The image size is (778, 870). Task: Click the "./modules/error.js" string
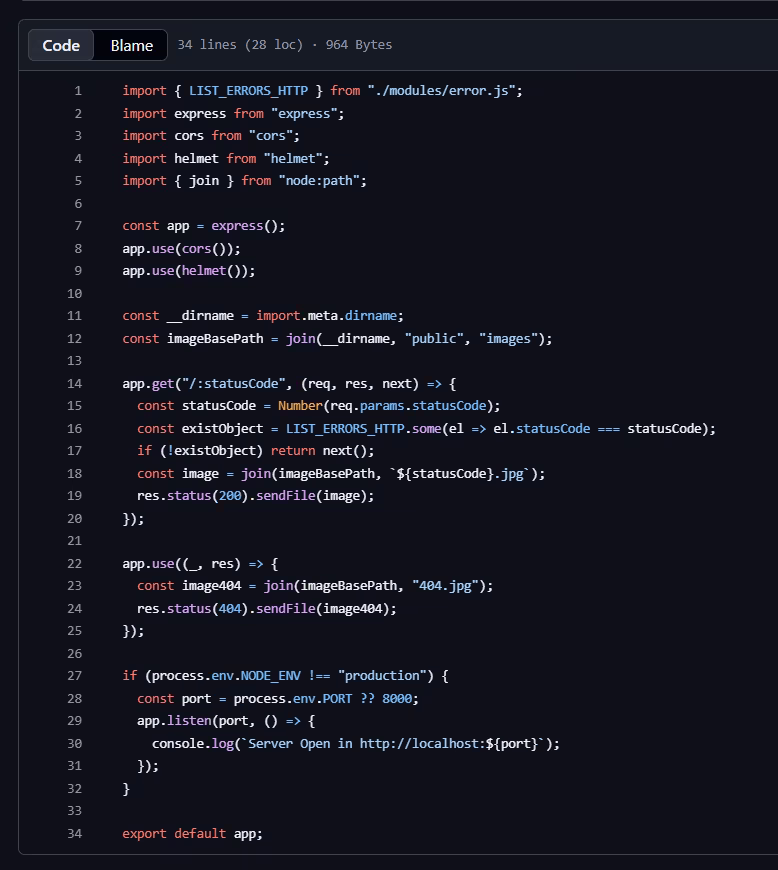[x=441, y=90]
